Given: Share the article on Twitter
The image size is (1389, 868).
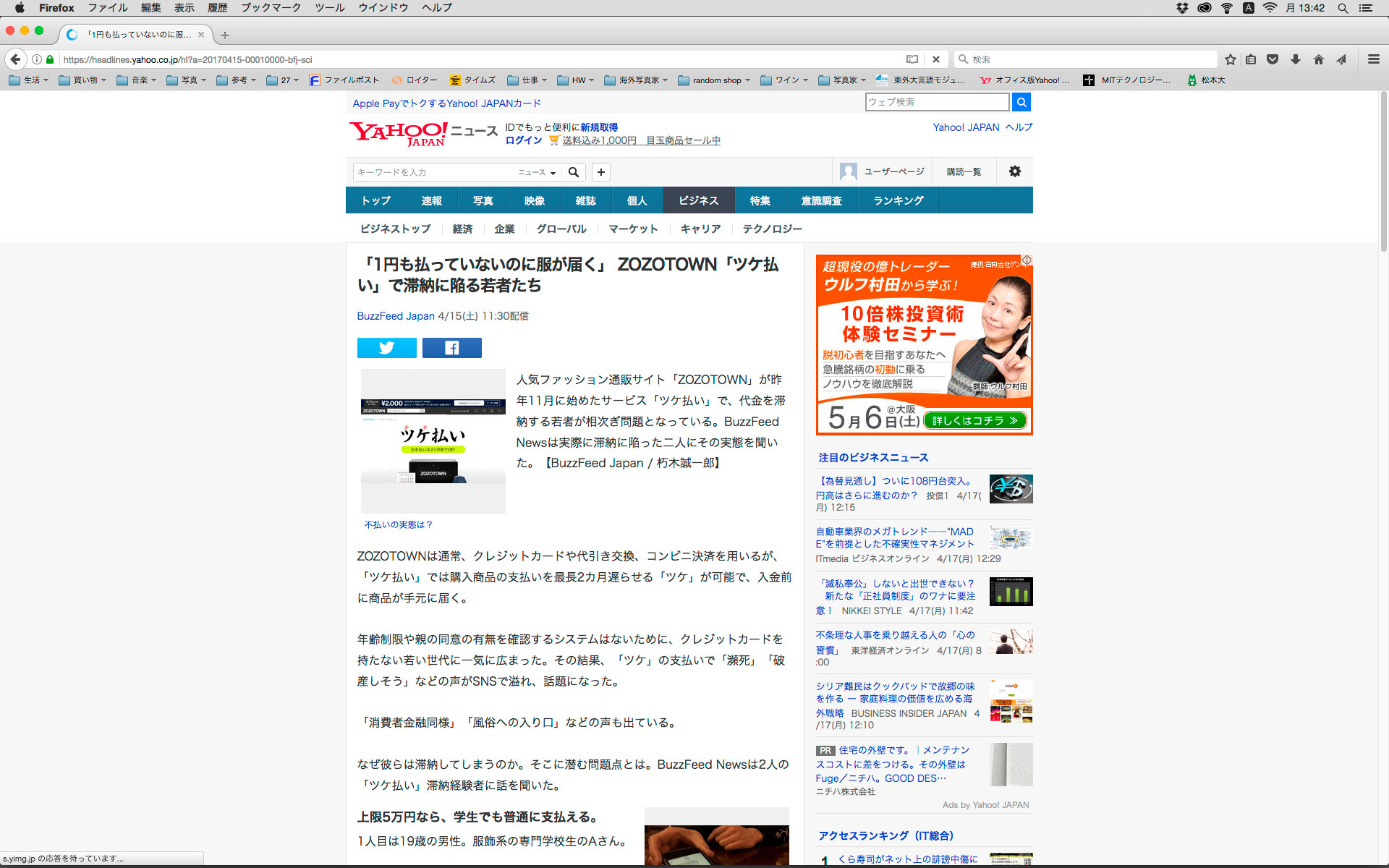Looking at the screenshot, I should 386,348.
